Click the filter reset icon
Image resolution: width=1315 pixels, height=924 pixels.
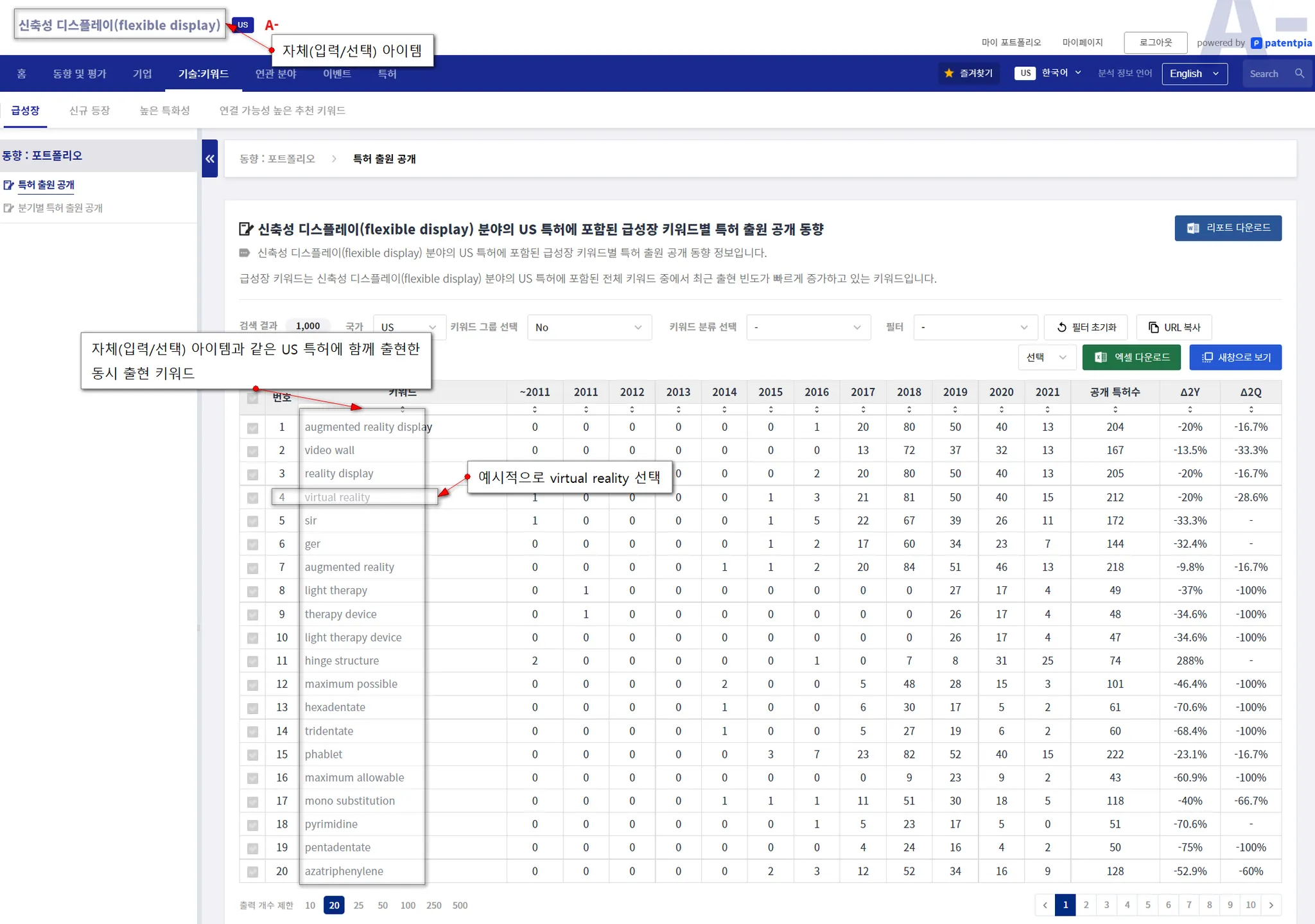(1062, 327)
